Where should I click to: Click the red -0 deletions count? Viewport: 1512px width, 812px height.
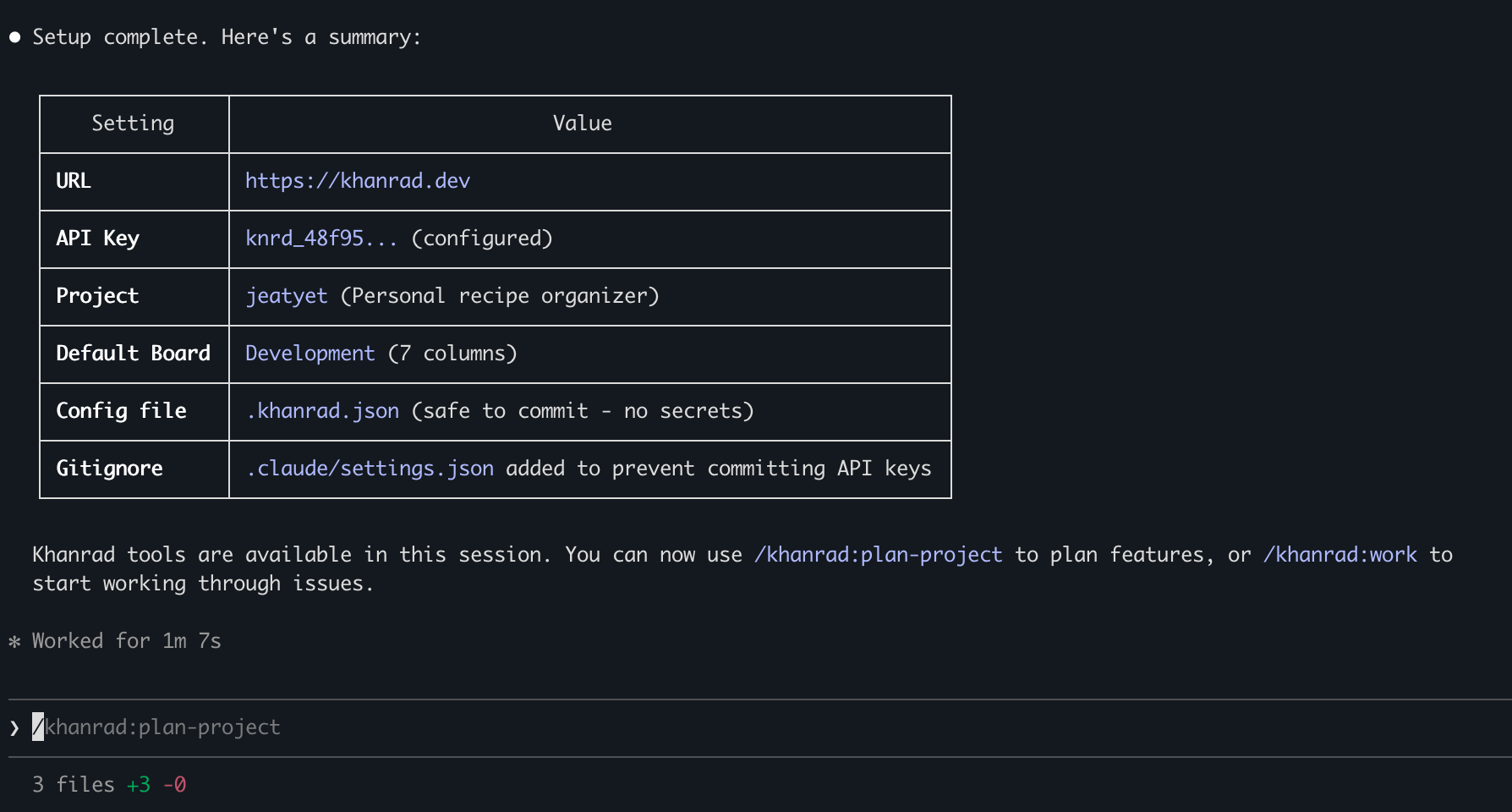pyautogui.click(x=174, y=785)
